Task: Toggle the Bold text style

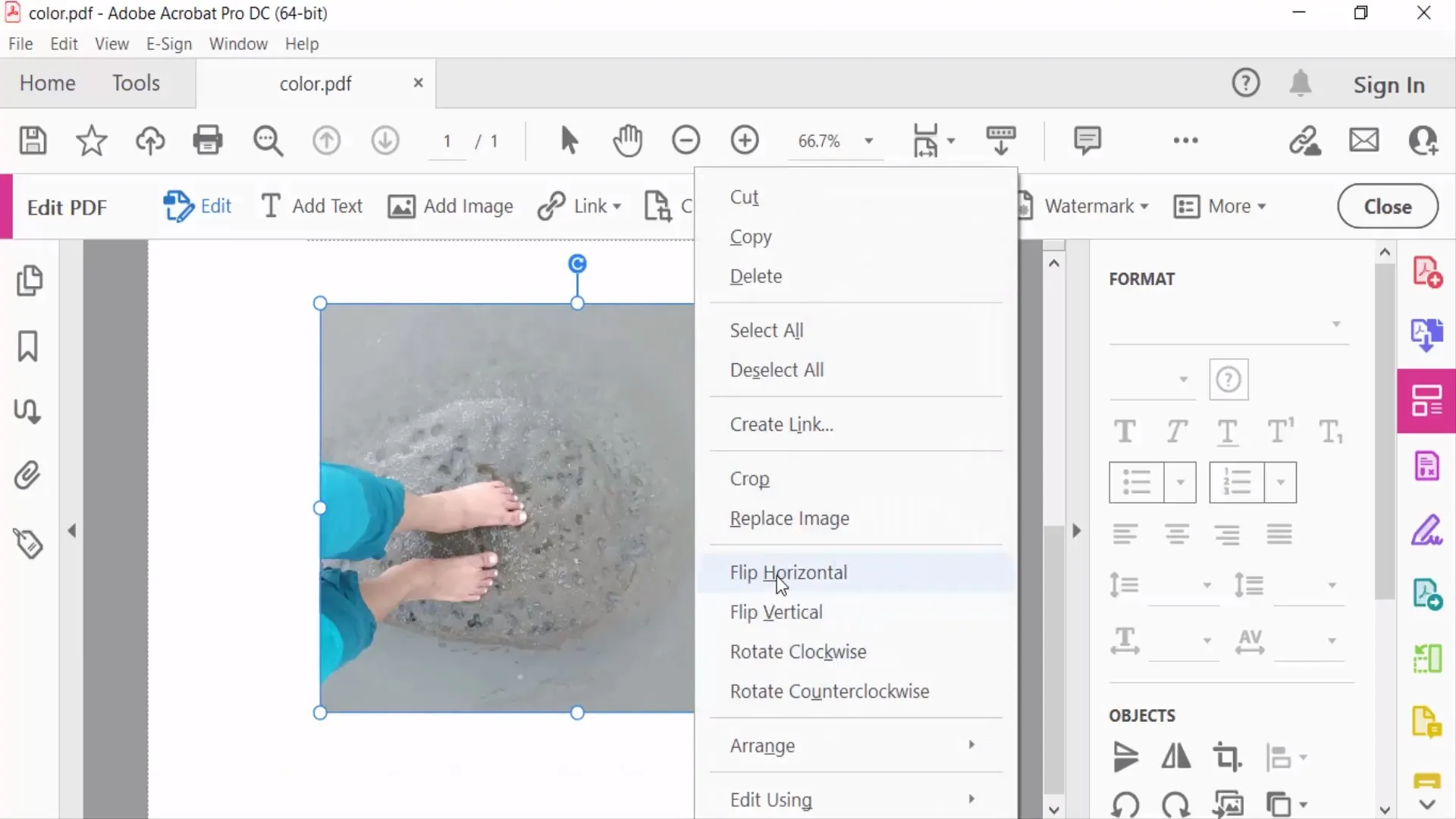Action: (1125, 431)
